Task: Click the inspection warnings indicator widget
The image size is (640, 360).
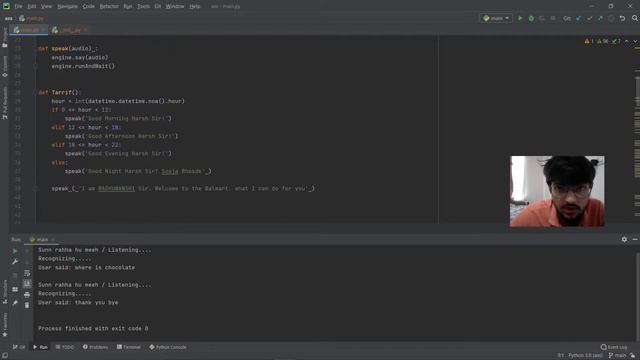Action: click(x=602, y=41)
